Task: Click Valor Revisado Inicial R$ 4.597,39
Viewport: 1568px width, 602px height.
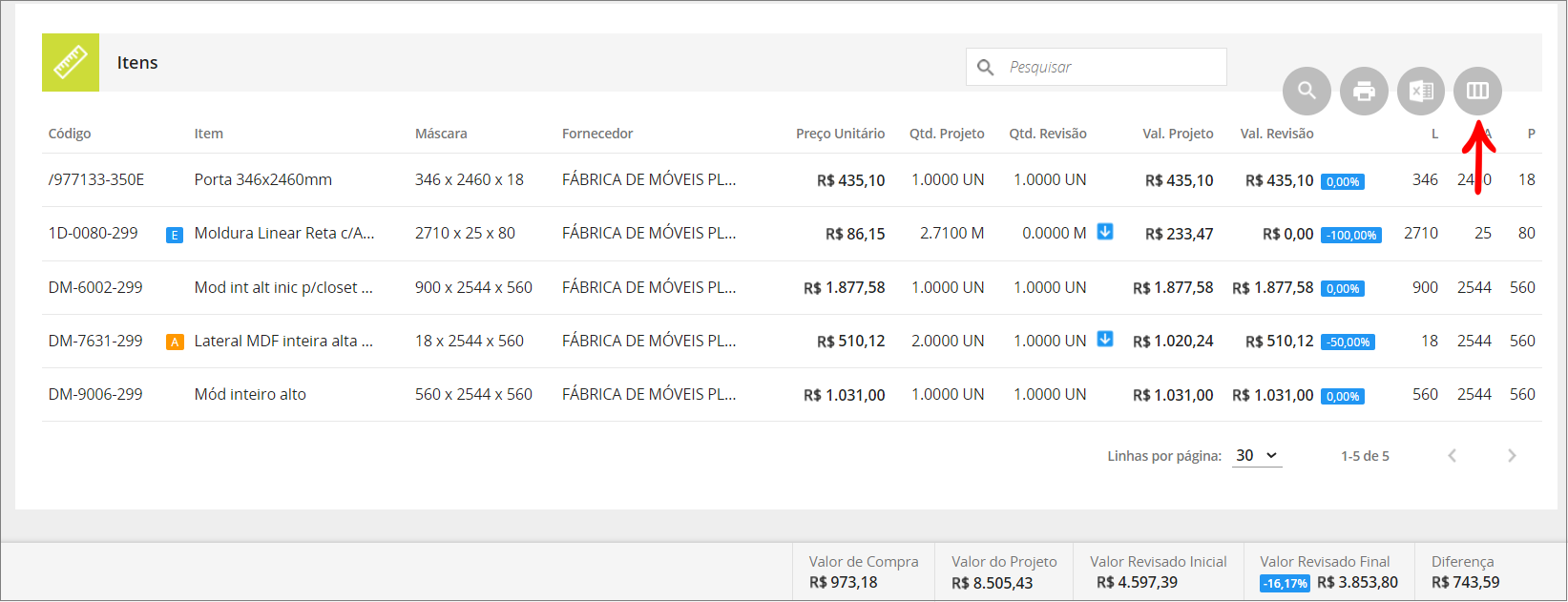Action: pyautogui.click(x=1137, y=582)
